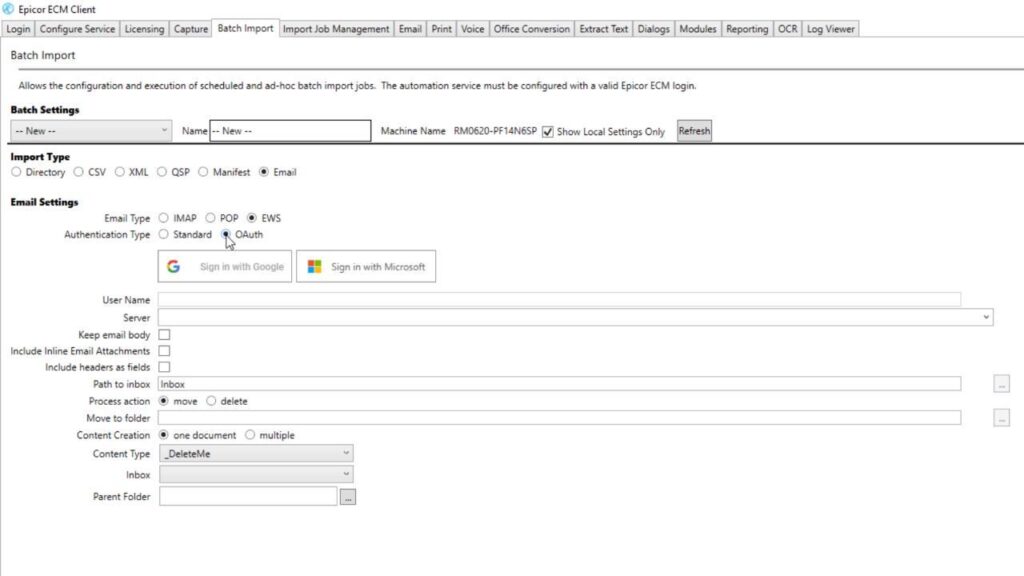This screenshot has width=1024, height=576.
Task: Choose Standard authentication type
Action: (x=164, y=235)
